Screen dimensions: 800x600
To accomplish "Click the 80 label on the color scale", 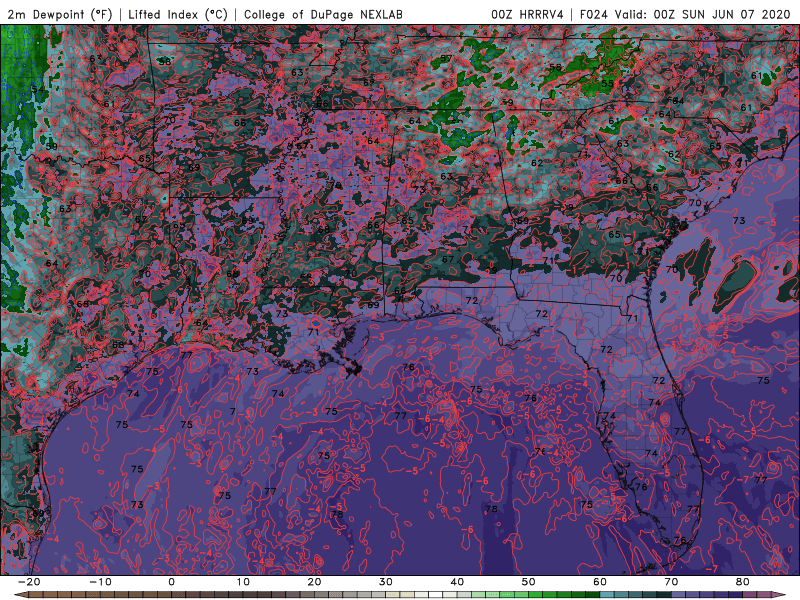I will [x=743, y=582].
